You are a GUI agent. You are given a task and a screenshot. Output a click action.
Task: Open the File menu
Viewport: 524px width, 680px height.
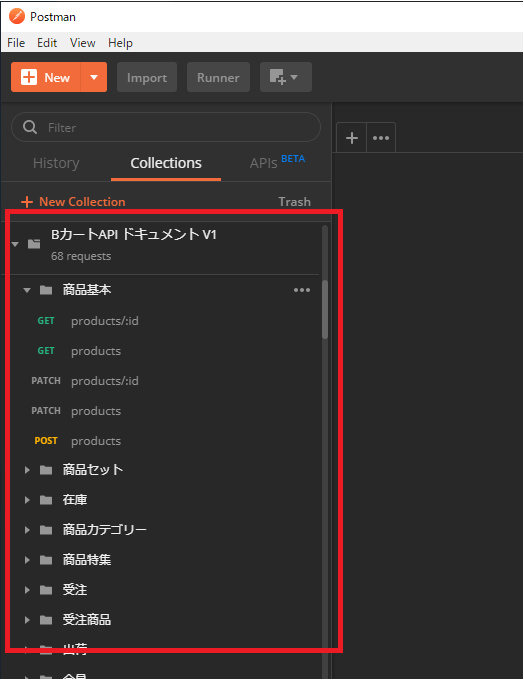16,42
